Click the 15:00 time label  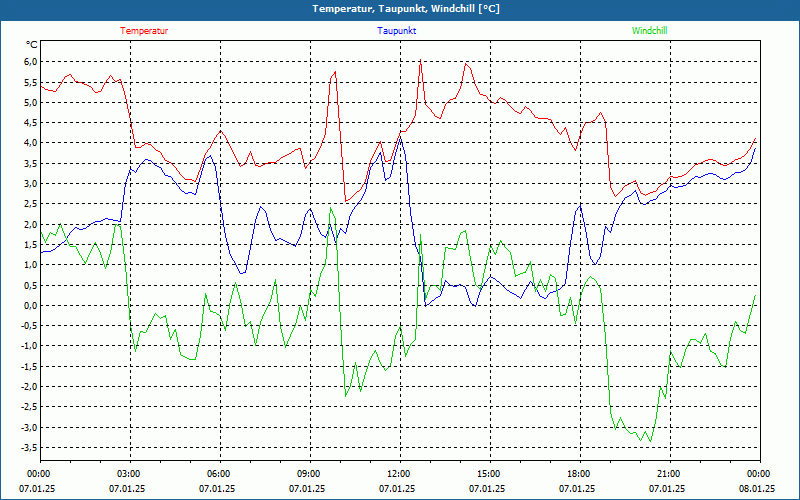(490, 474)
